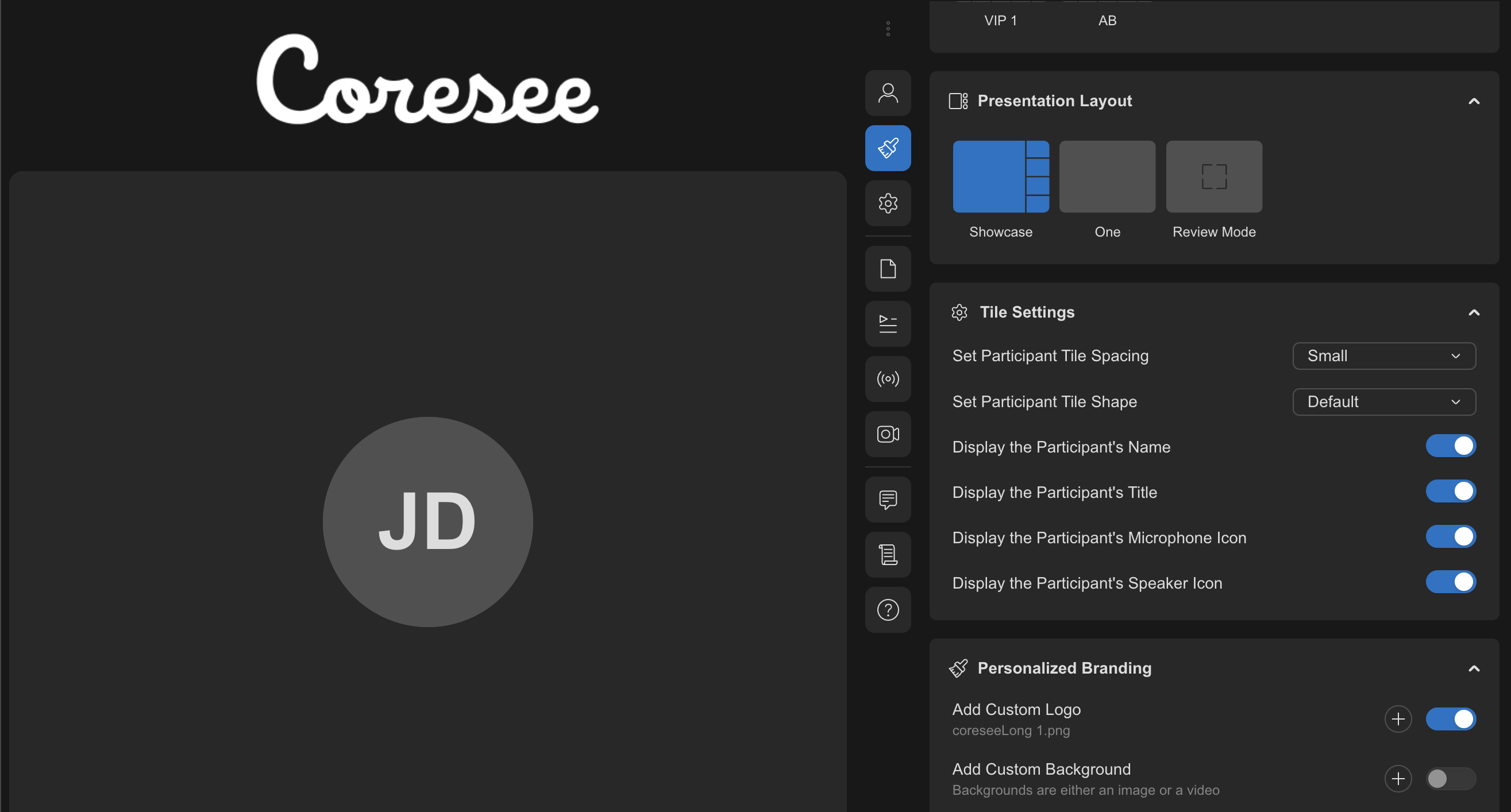The width and height of the screenshot is (1511, 812).
Task: Open the script notes sidebar icon
Action: pyautogui.click(x=888, y=555)
